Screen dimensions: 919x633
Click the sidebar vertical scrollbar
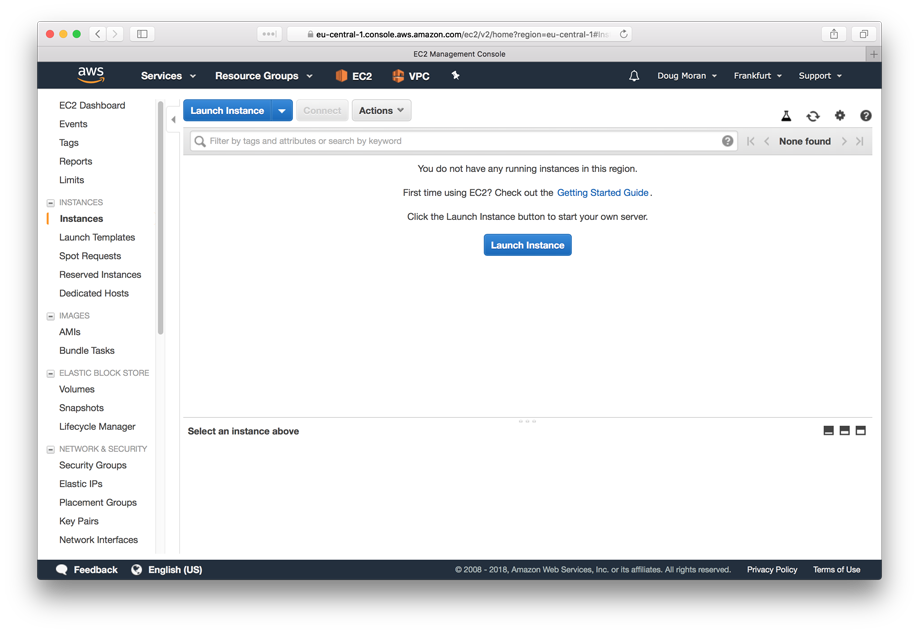[x=160, y=217]
